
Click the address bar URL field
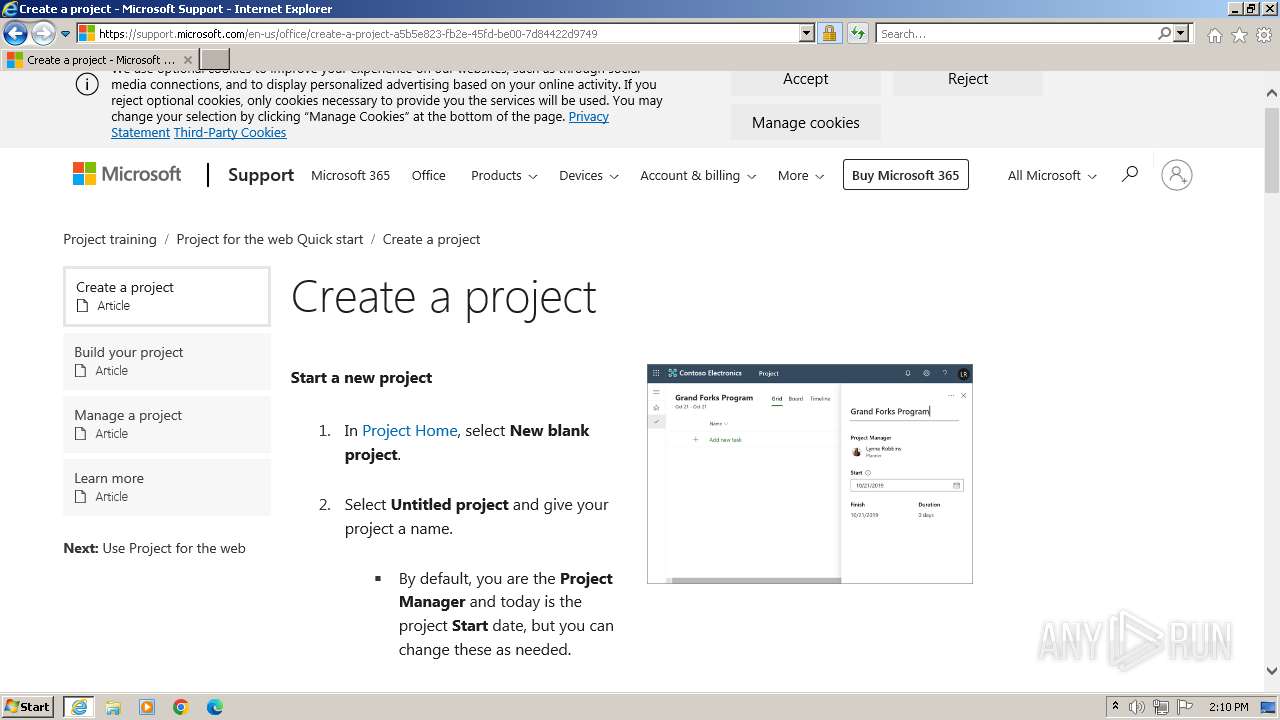tap(445, 33)
